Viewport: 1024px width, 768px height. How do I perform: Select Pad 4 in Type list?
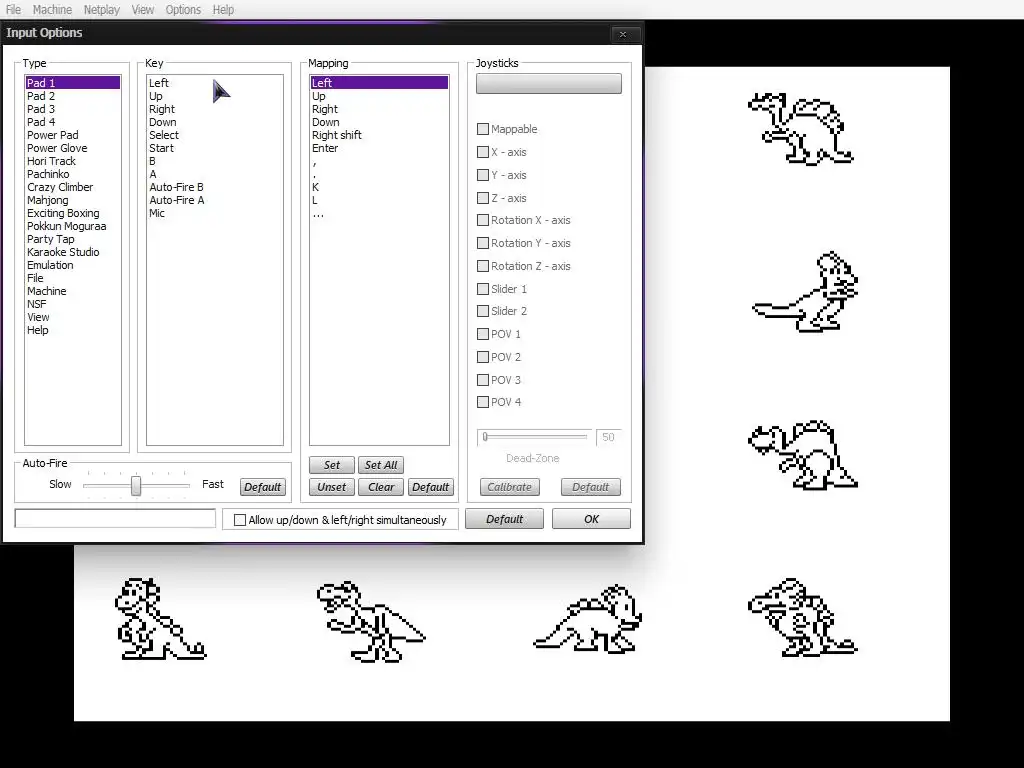click(72, 122)
